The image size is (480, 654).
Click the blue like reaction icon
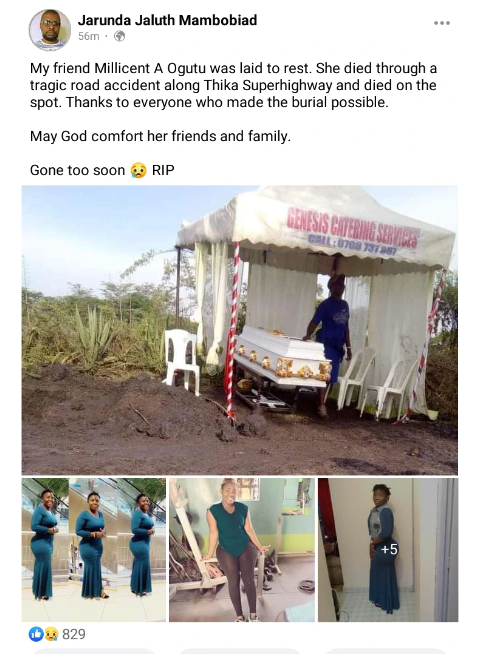35,634
